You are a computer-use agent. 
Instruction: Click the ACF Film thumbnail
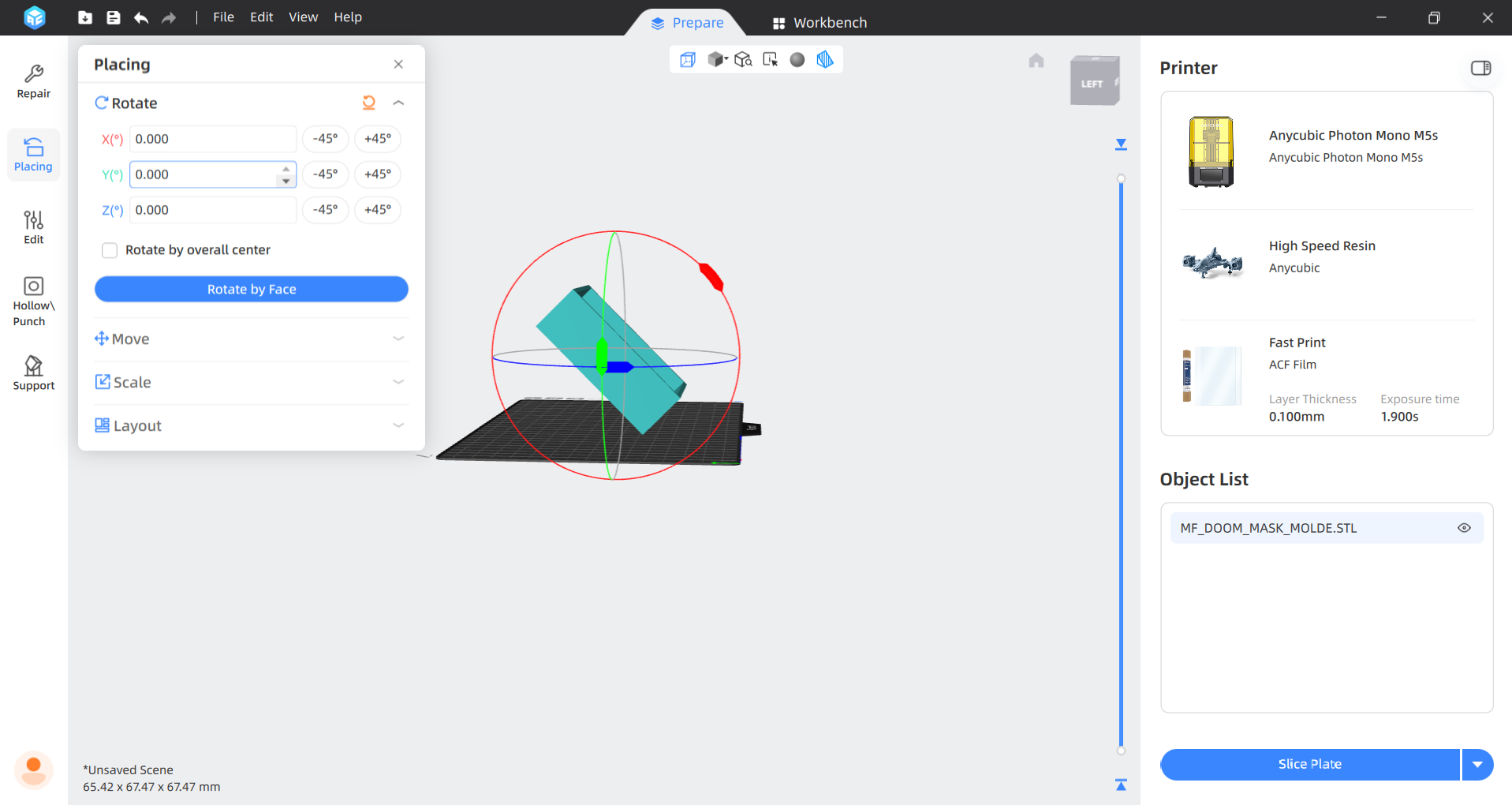coord(1211,376)
